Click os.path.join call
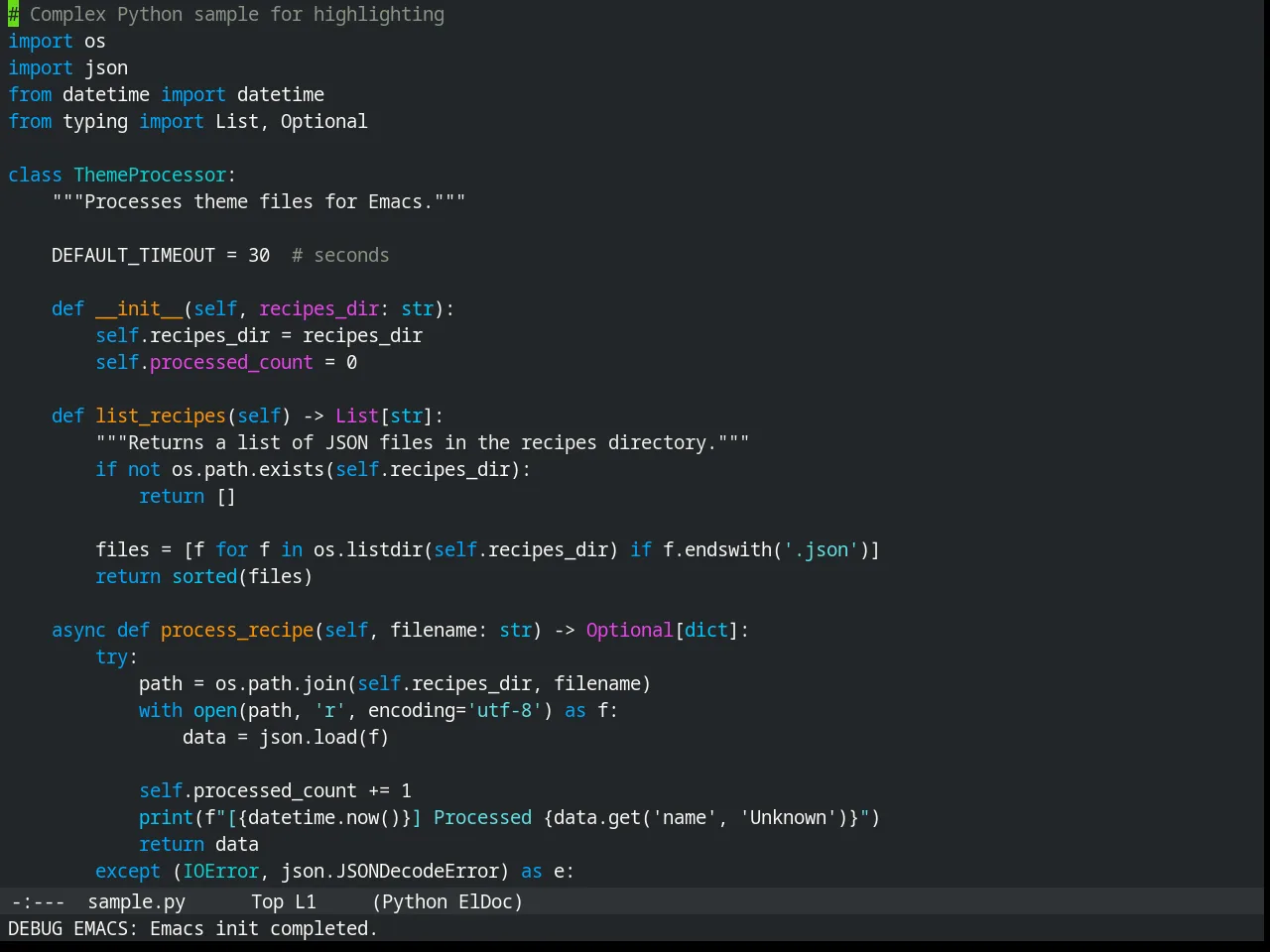1270x952 pixels. click(x=281, y=683)
